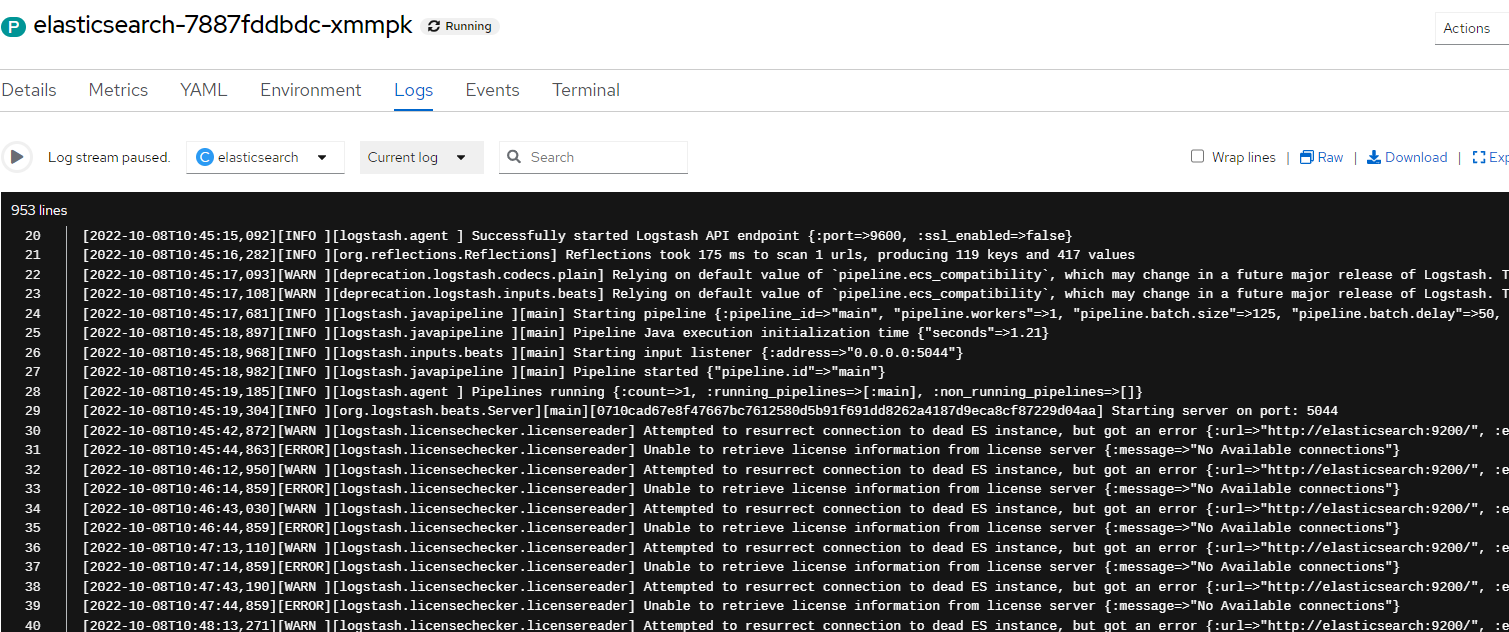The height and width of the screenshot is (632, 1509).
Task: Click log line 38 WARN at 10:47:43
Action: point(795,587)
